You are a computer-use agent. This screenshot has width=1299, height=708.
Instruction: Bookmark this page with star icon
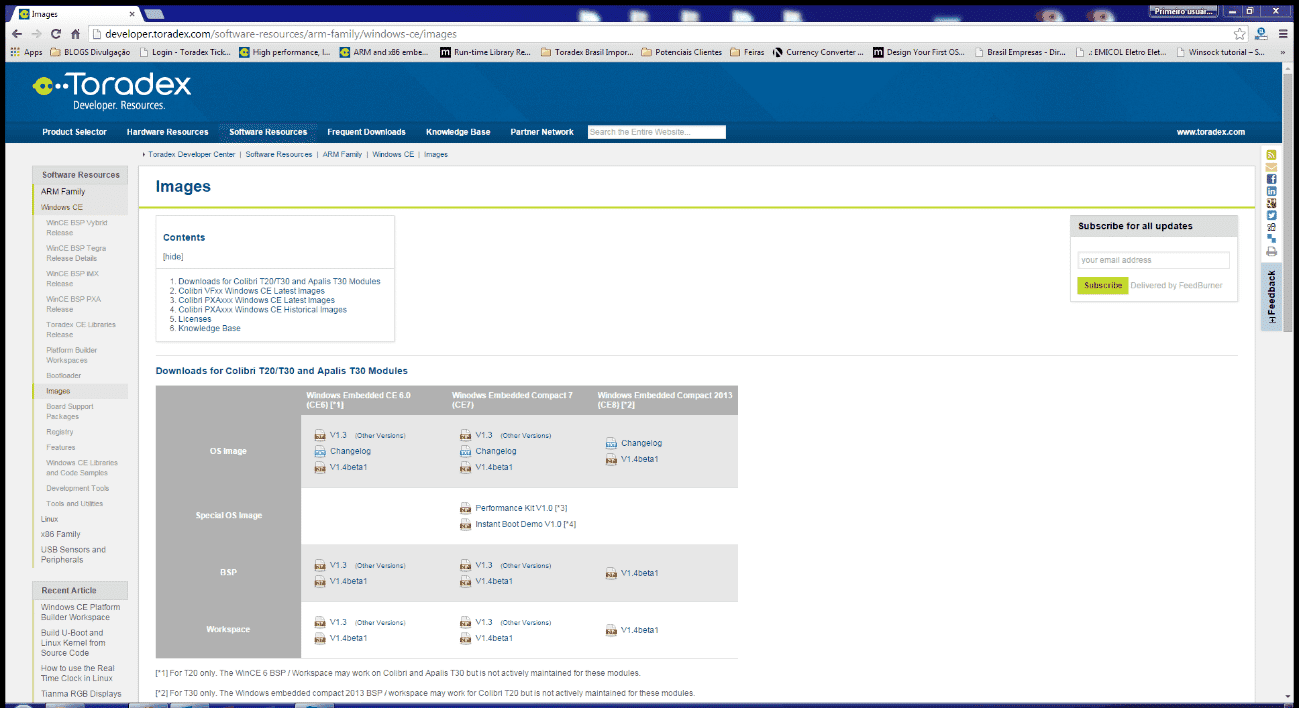1239,33
